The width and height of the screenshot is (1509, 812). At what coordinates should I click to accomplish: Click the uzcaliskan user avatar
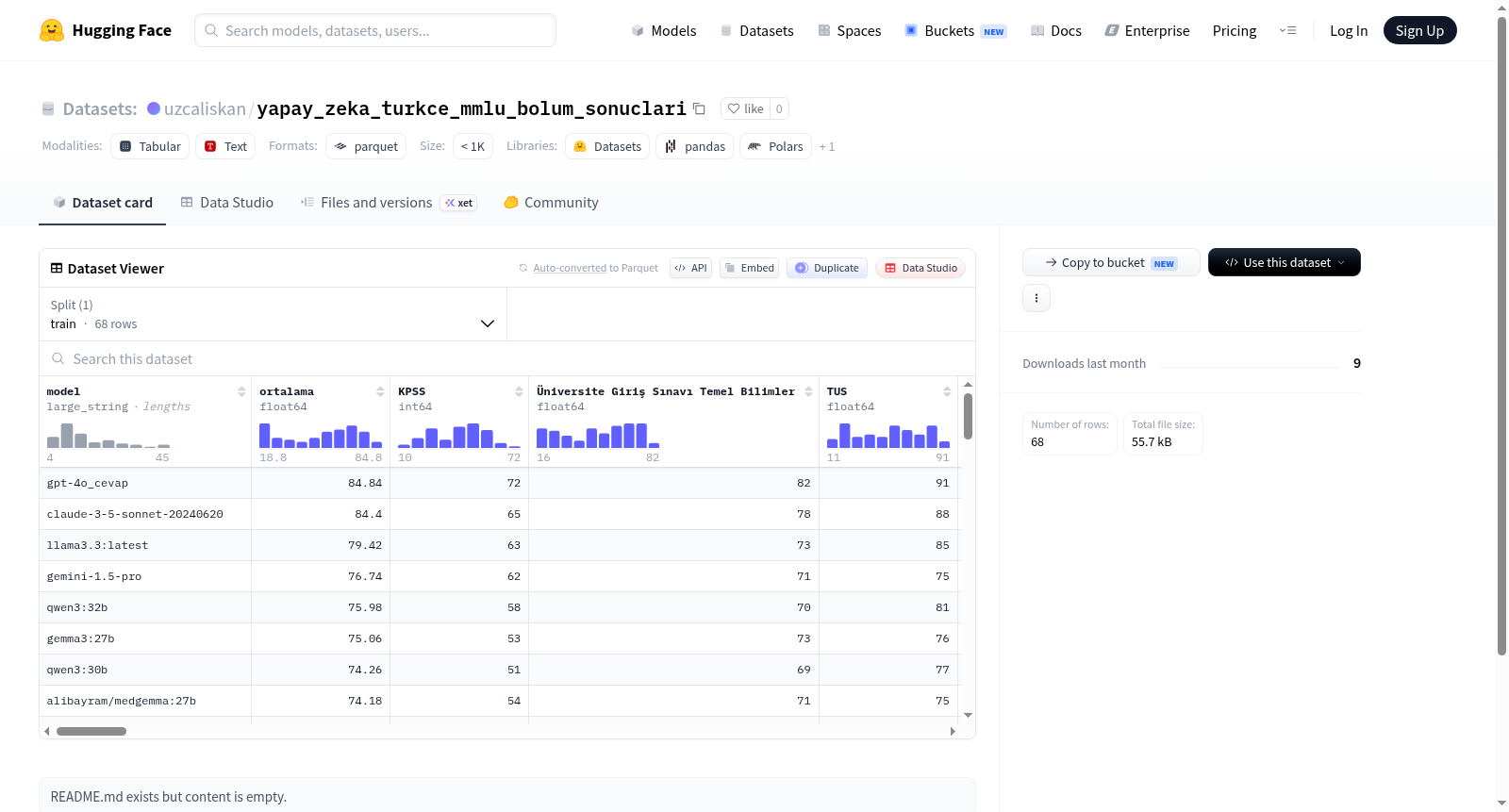(154, 108)
